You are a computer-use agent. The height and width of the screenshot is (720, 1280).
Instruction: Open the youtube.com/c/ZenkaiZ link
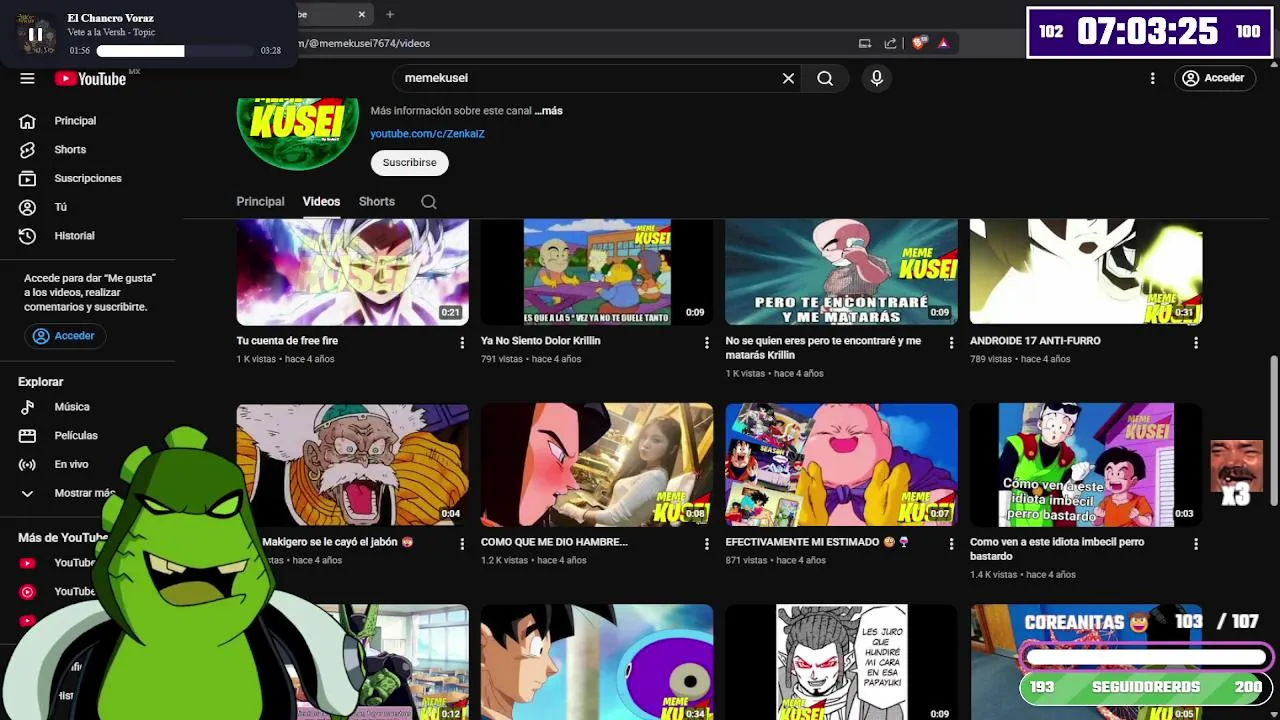(427, 134)
